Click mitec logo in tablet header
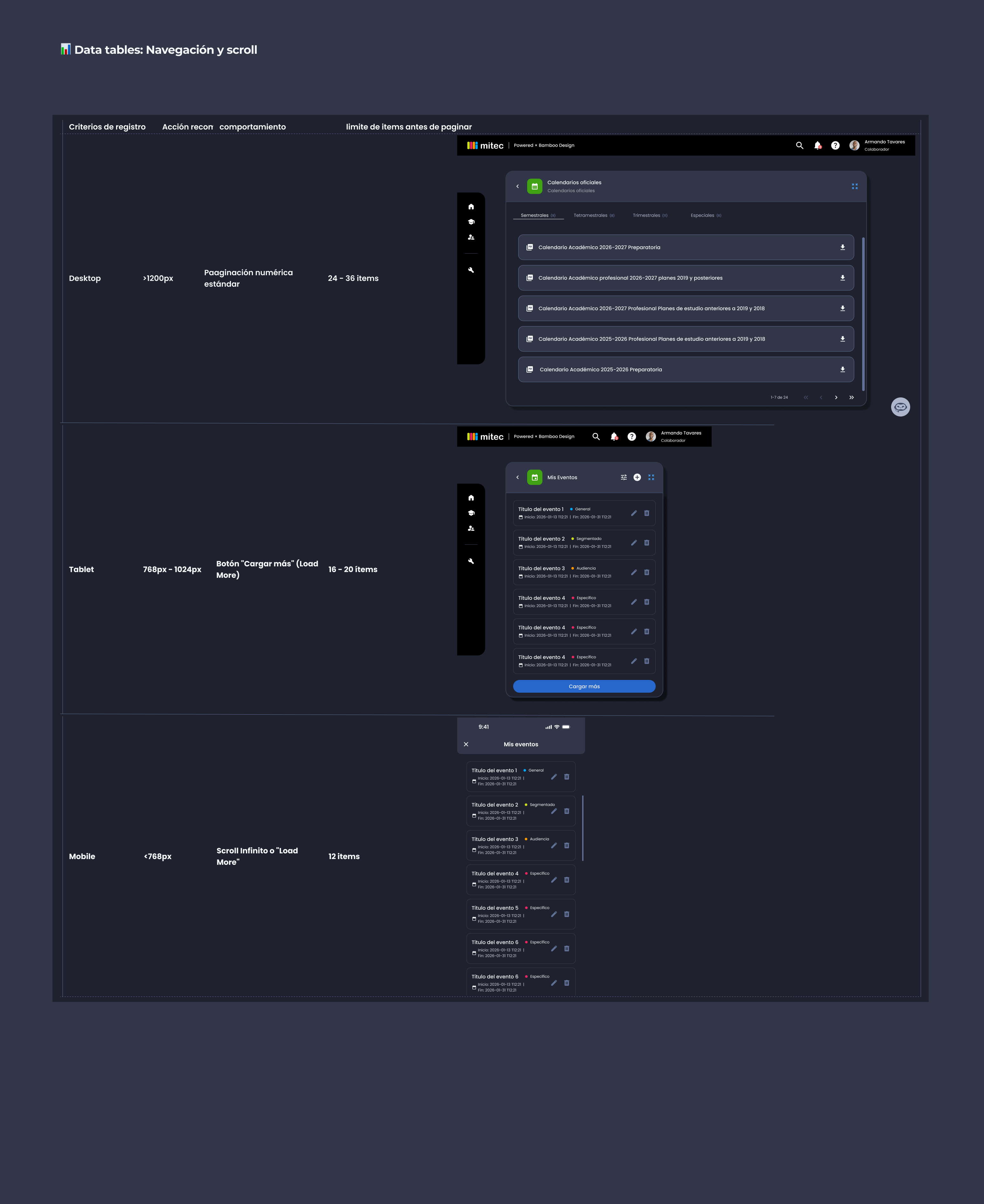Screen dimensions: 984x1204 [485, 437]
